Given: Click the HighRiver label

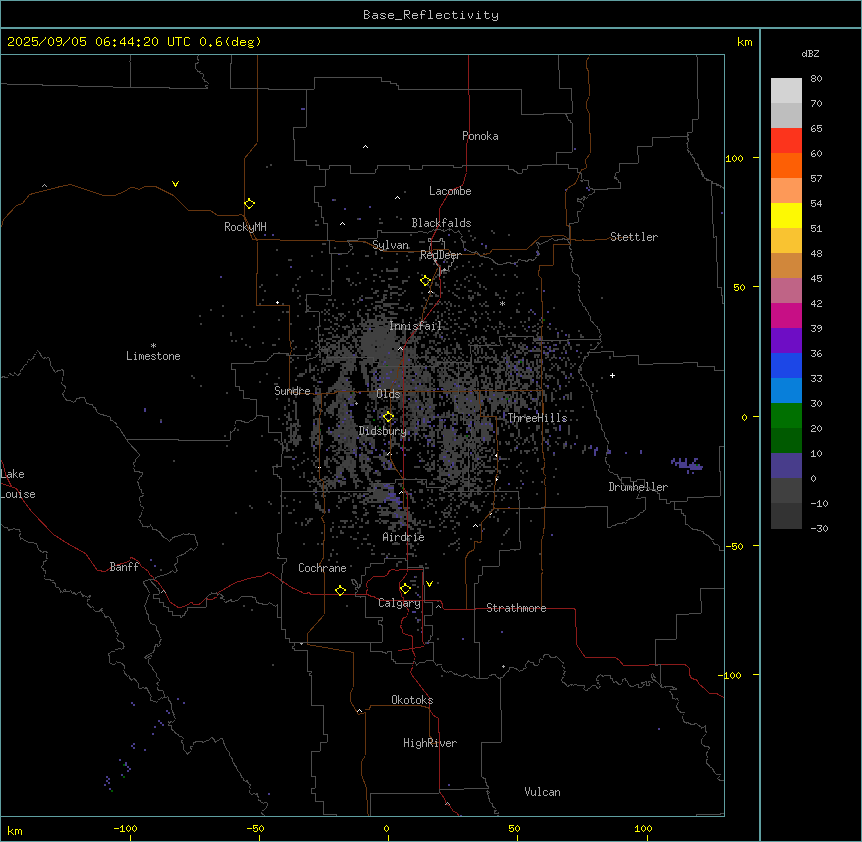Looking at the screenshot, I should point(430,743).
